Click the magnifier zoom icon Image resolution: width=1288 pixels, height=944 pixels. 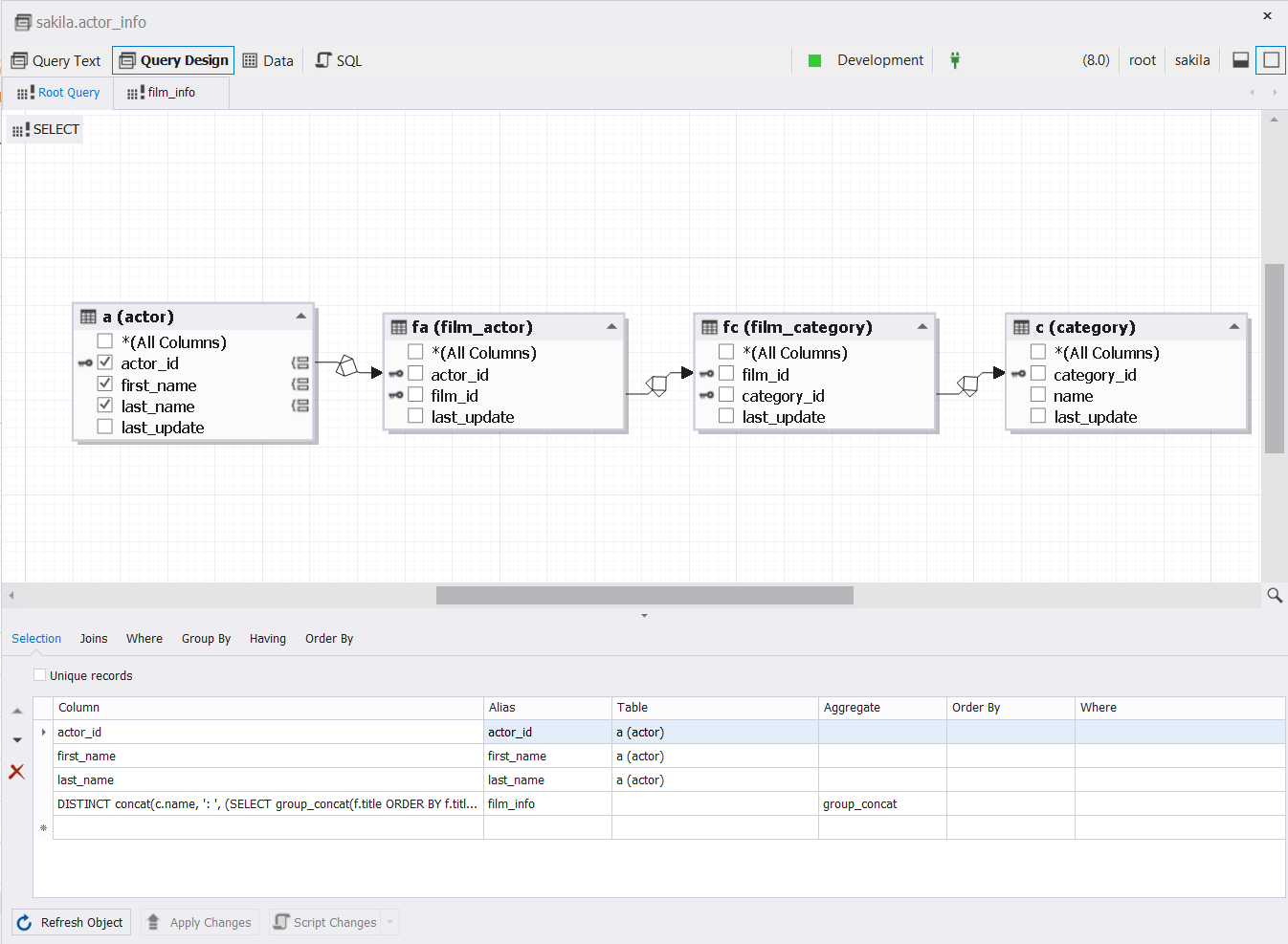coord(1275,595)
